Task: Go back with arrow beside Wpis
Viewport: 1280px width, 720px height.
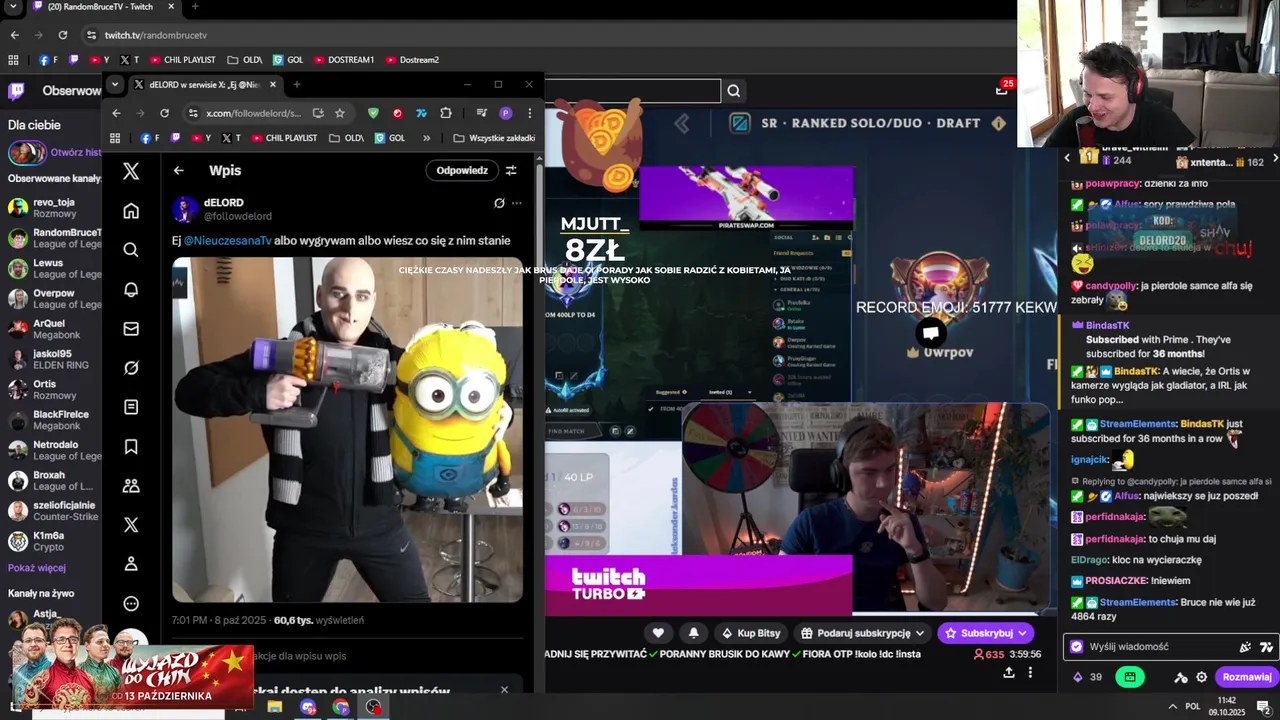Action: [178, 170]
